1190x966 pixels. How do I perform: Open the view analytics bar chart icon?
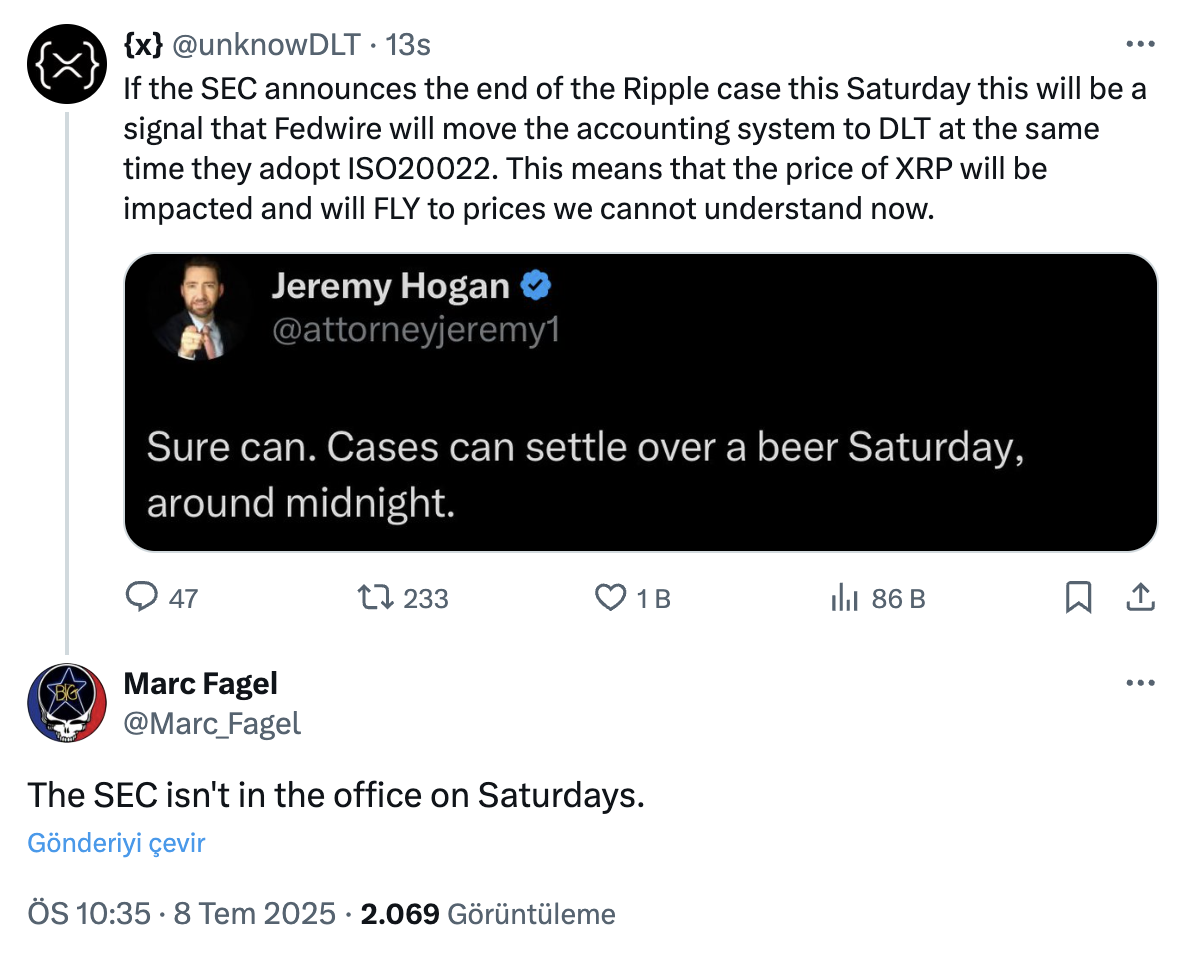[845, 598]
